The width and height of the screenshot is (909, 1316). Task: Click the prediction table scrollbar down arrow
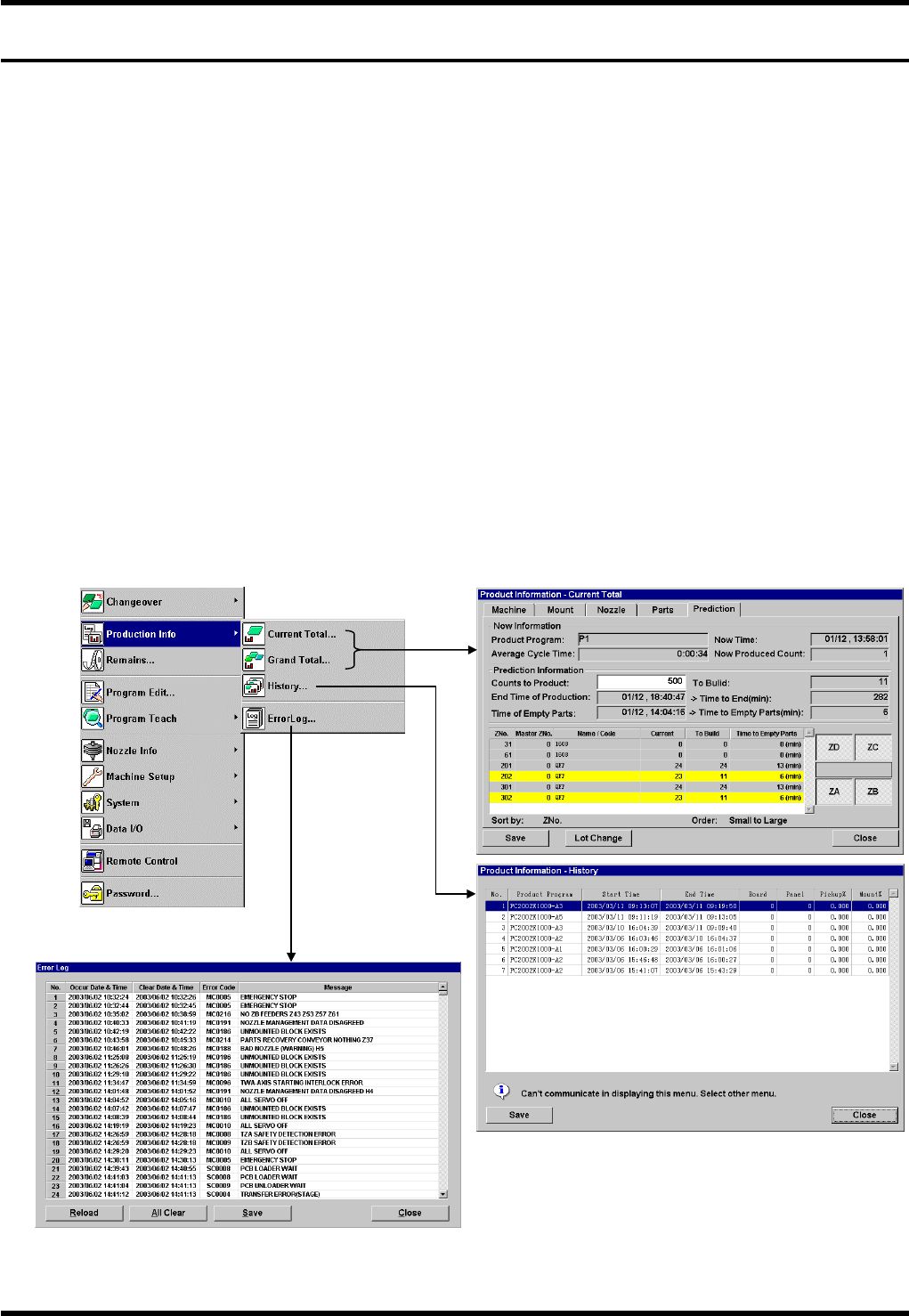(x=809, y=808)
